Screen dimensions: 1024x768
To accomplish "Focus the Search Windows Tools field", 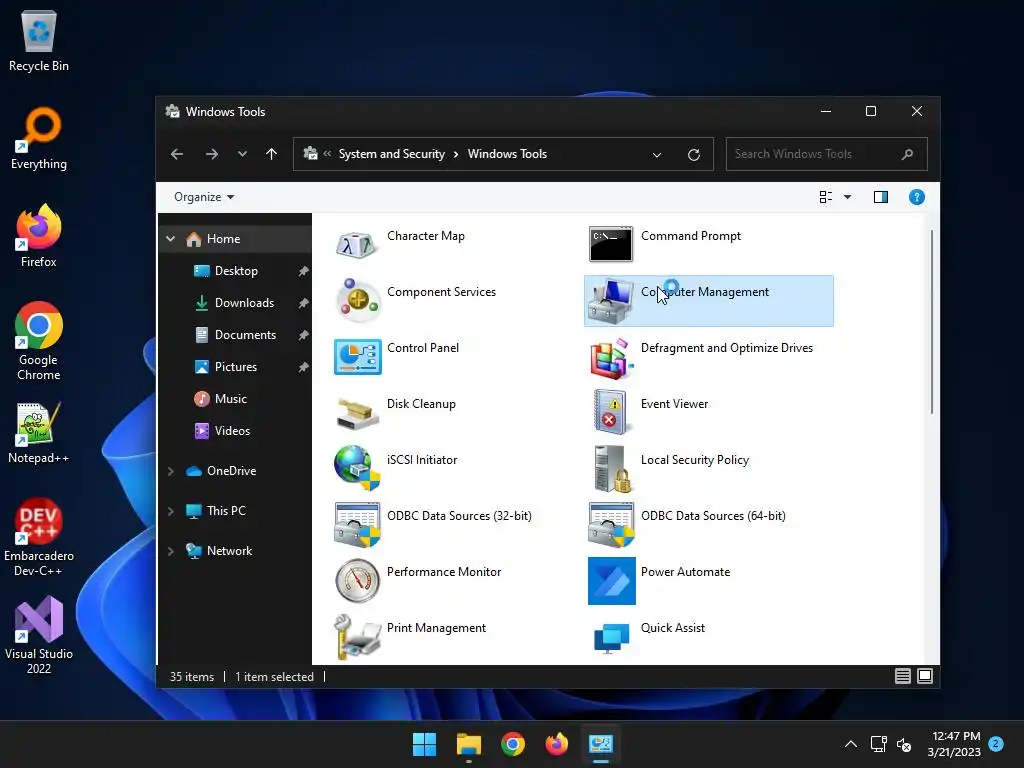I will point(826,154).
